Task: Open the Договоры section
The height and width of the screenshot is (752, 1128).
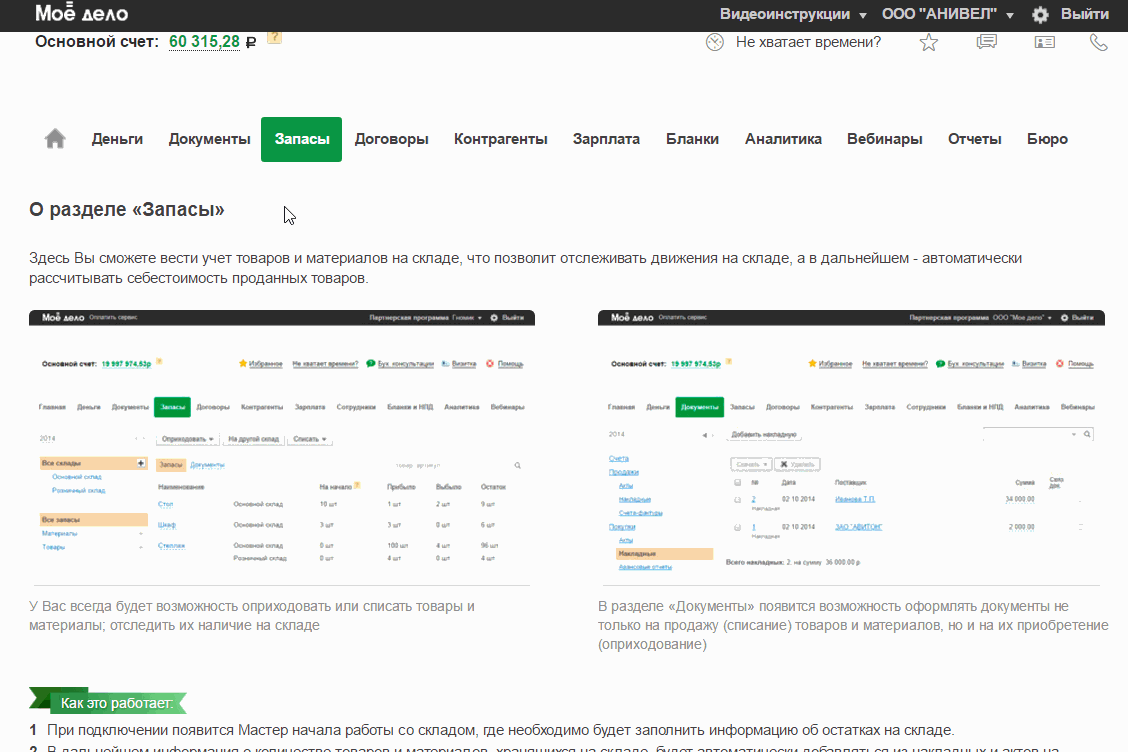Action: coord(391,139)
